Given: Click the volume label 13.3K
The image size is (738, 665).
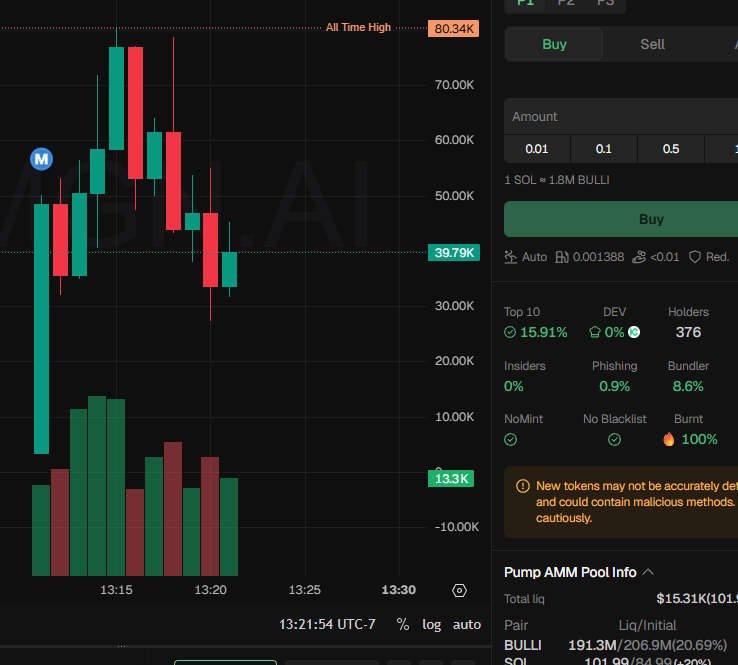Looking at the screenshot, I should click(451, 479).
